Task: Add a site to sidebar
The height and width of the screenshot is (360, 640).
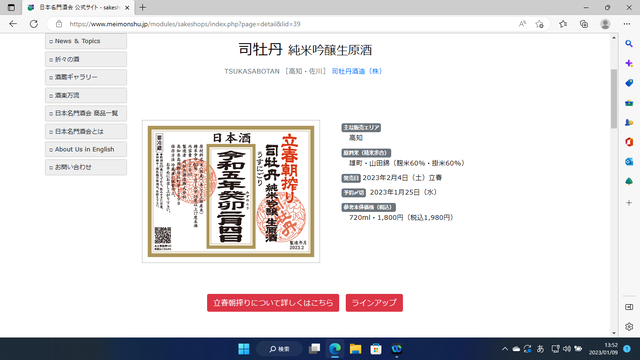Action: tap(629, 202)
